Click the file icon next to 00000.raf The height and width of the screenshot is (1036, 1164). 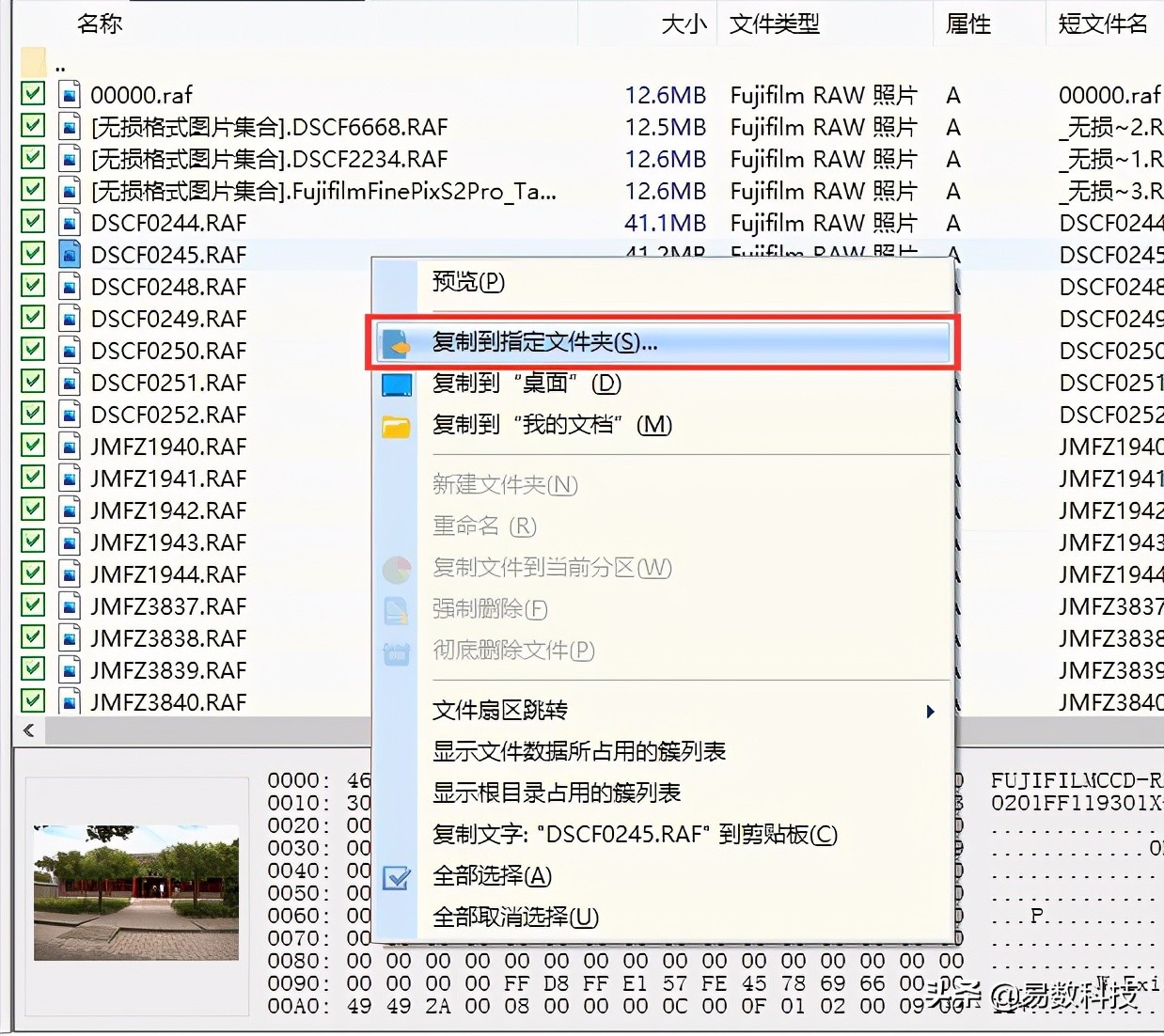69,94
